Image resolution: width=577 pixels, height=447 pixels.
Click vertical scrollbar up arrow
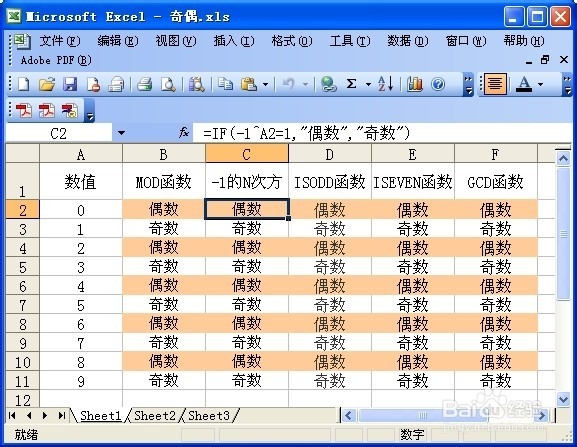(x=563, y=159)
